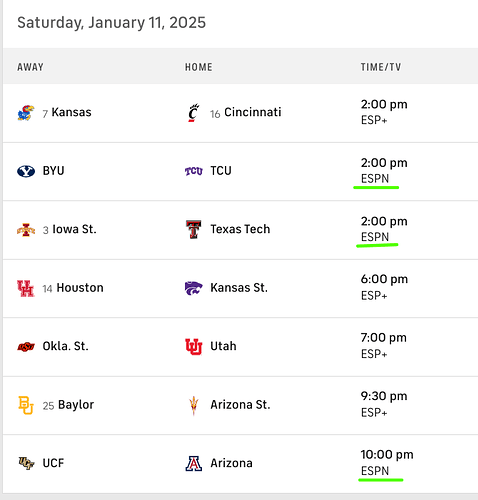The width and height of the screenshot is (478, 500).
Task: Select the Arizona State pitchfork logo
Action: [x=193, y=405]
